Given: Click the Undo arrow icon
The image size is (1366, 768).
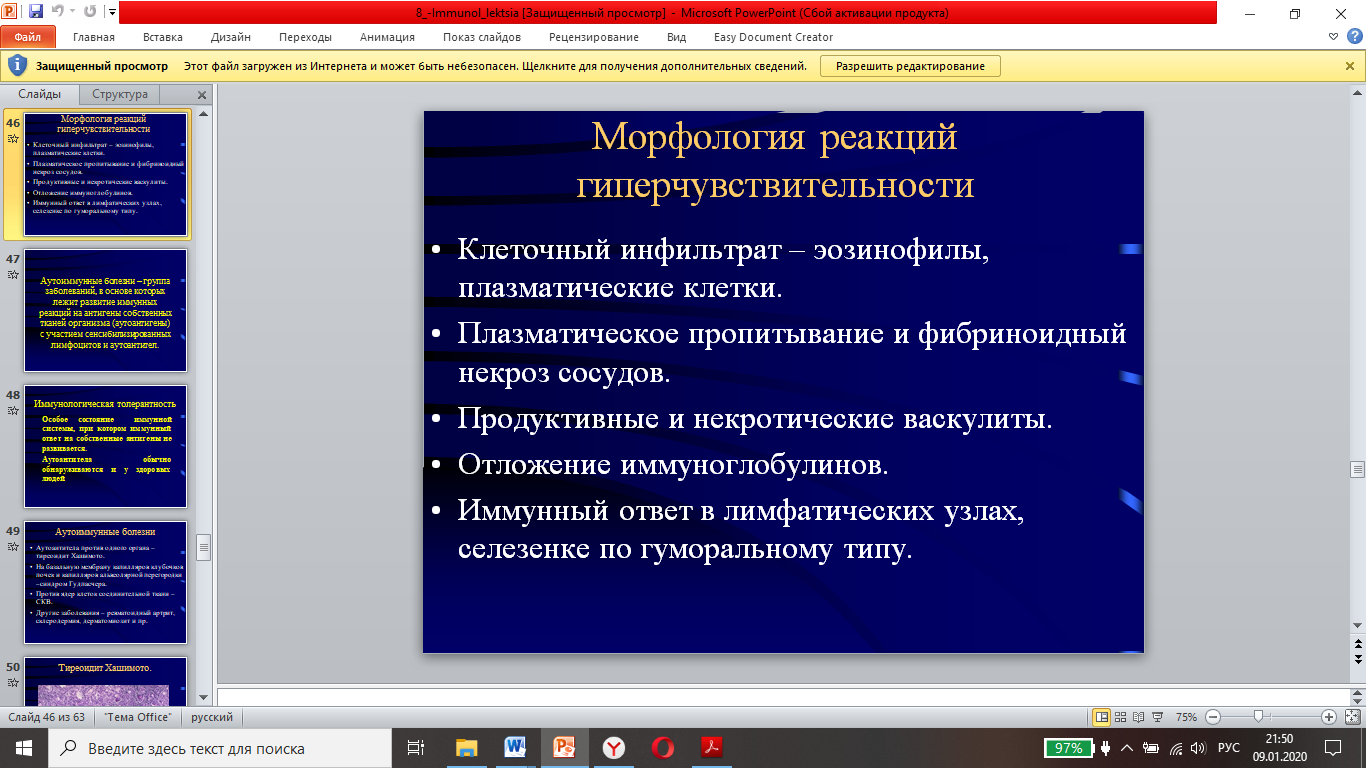Looking at the screenshot, I should 57,13.
